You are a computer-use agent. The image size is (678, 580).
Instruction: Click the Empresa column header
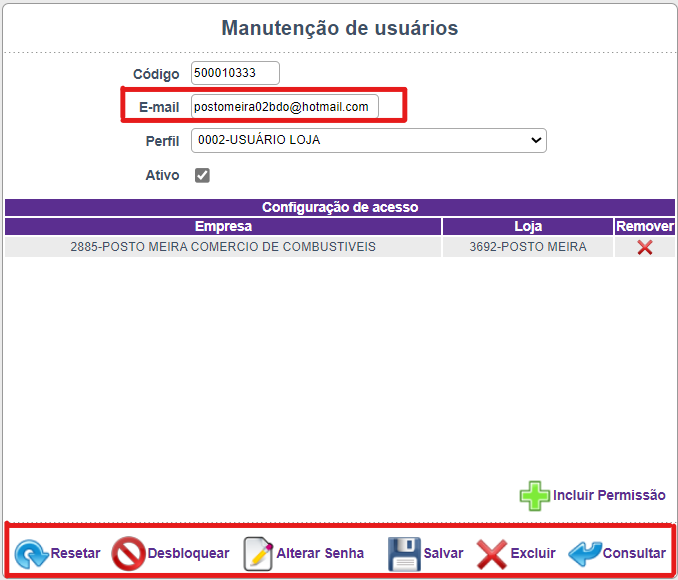[223, 226]
